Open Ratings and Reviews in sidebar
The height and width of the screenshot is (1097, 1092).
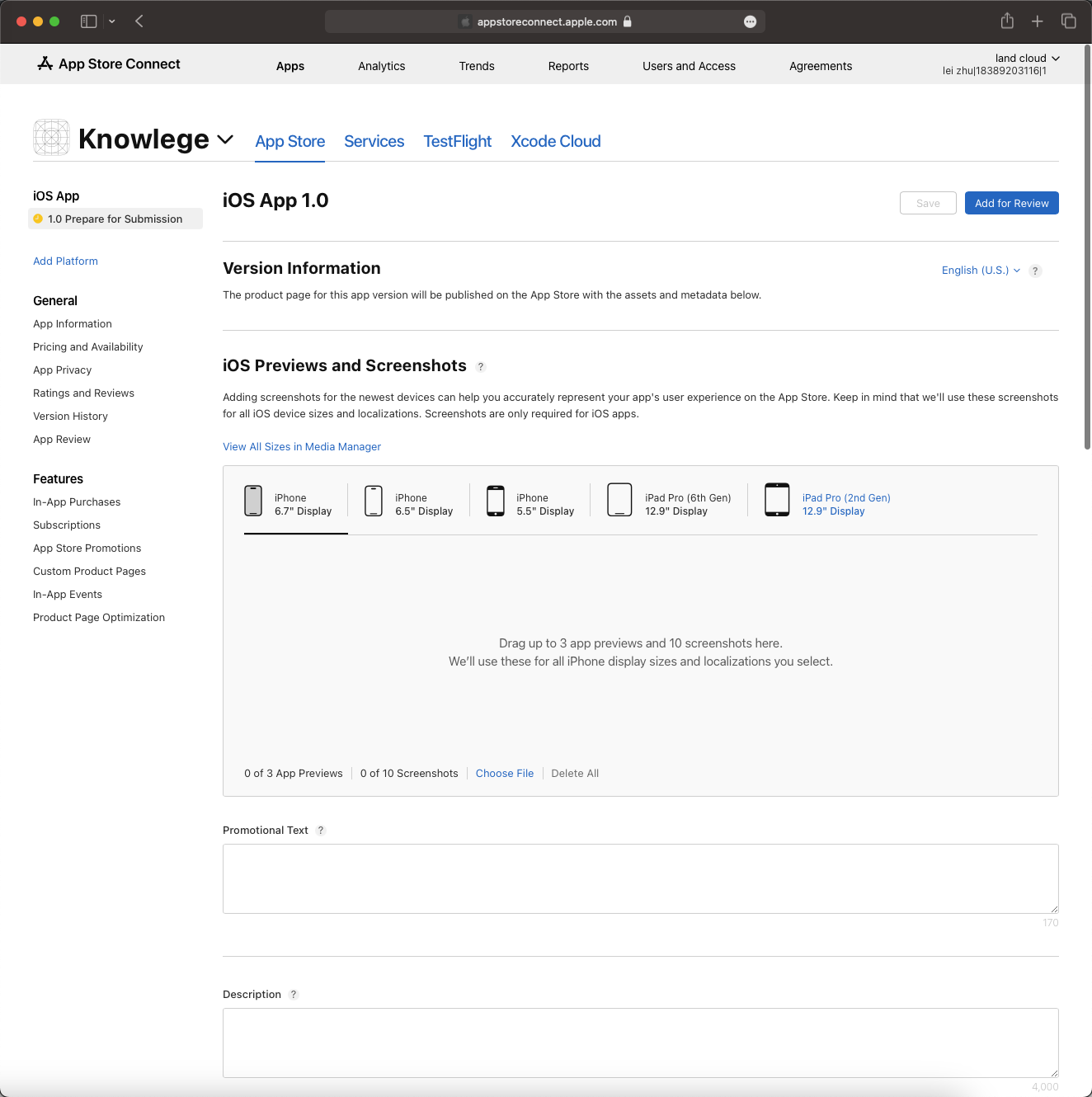pyautogui.click(x=83, y=393)
